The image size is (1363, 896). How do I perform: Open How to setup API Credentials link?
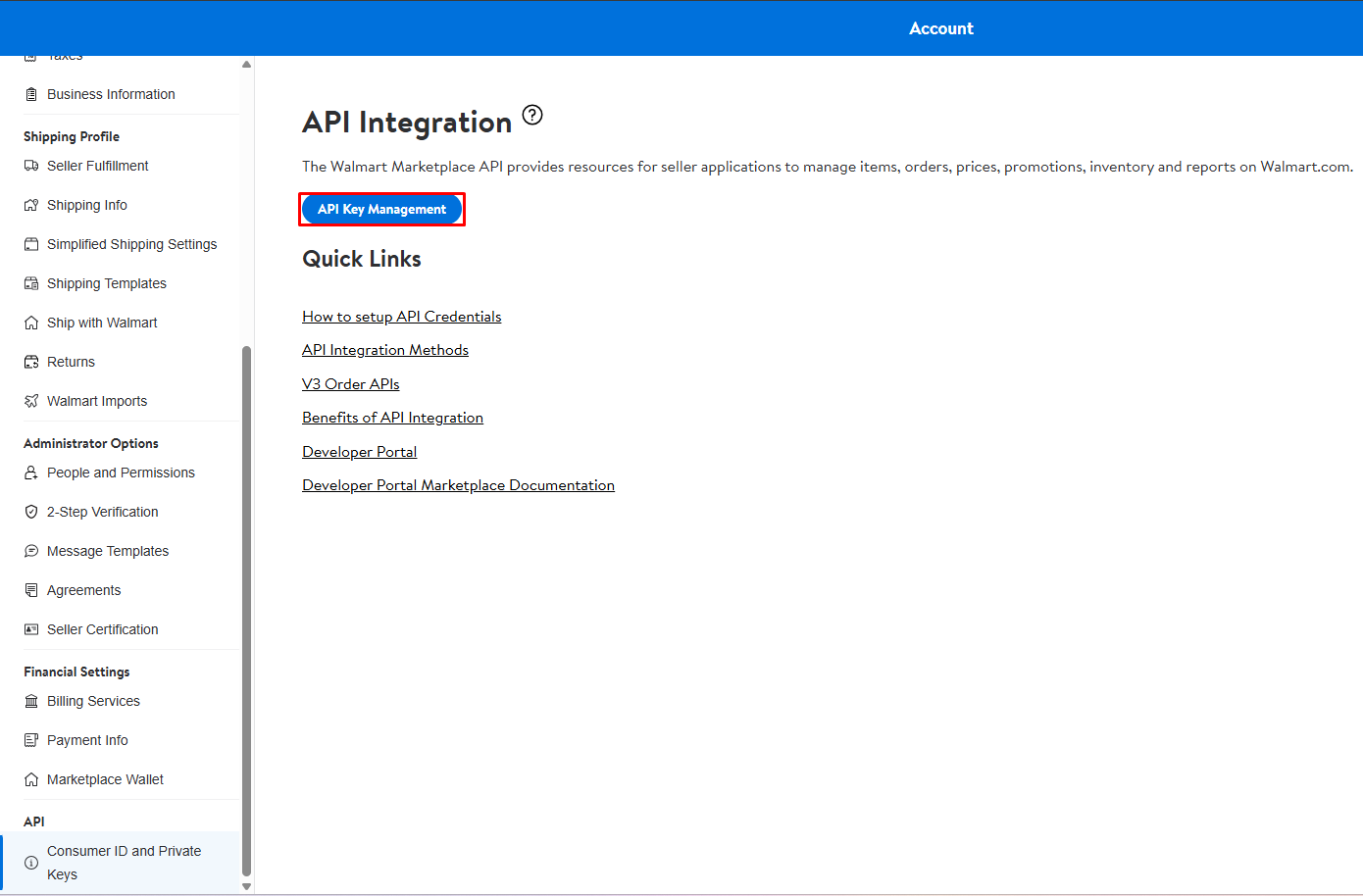(401, 317)
